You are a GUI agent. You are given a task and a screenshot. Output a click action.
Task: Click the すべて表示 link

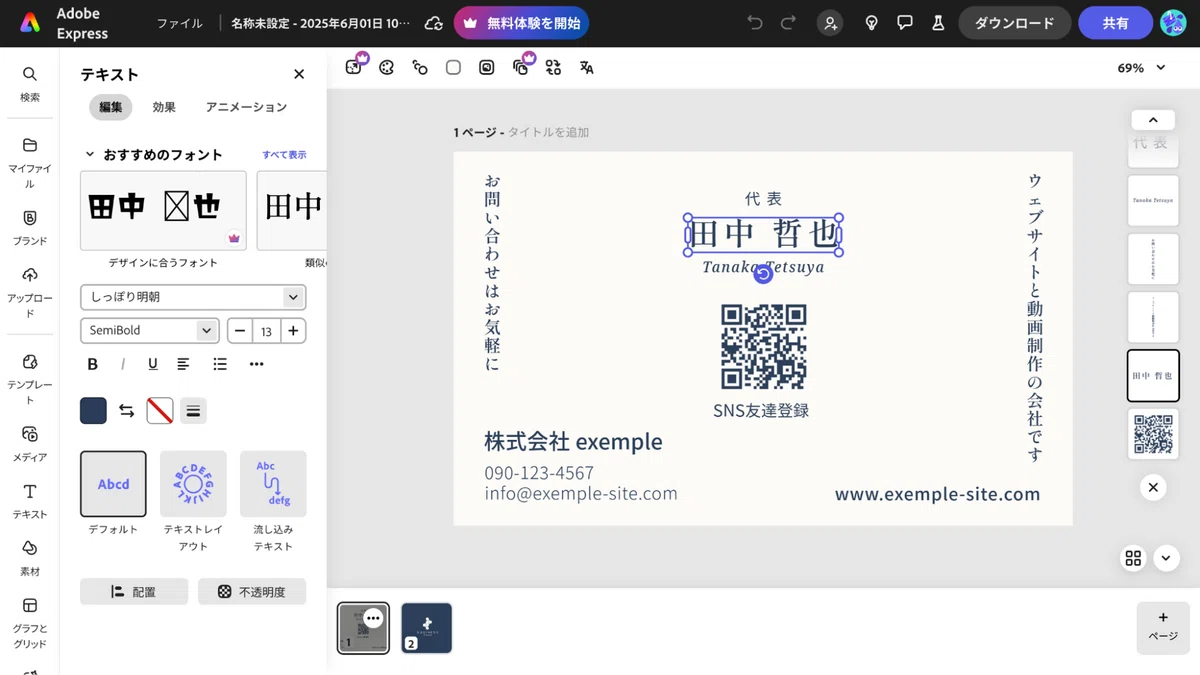click(284, 155)
